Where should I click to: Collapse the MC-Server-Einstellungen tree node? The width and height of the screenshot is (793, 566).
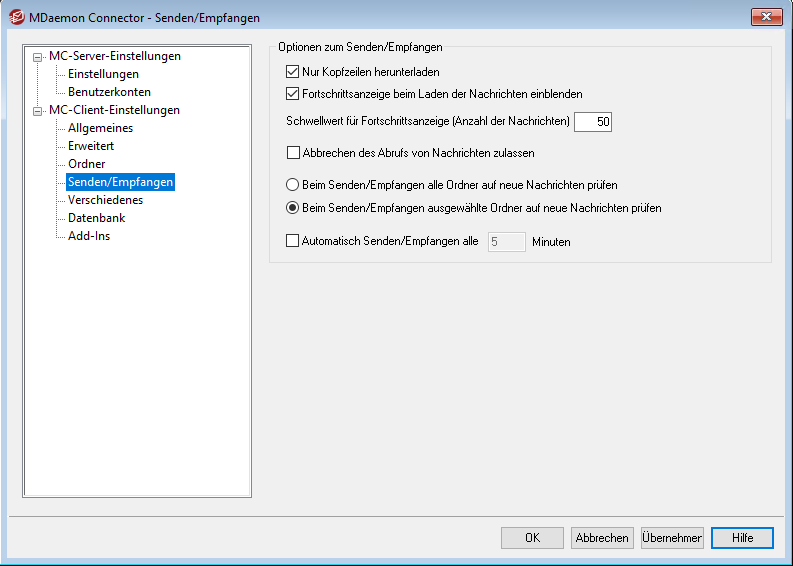(38, 57)
